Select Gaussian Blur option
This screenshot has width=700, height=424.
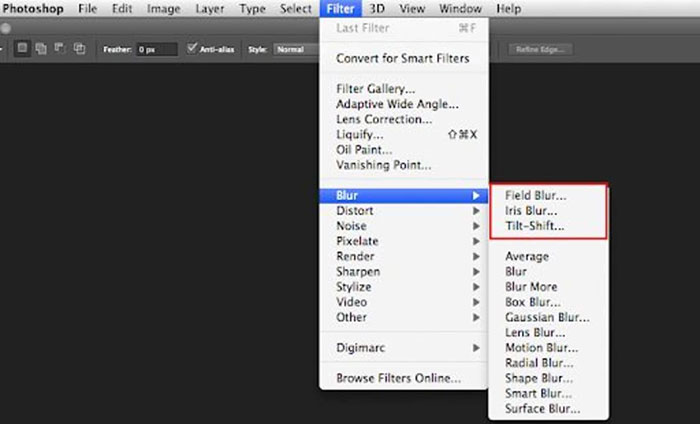(x=549, y=317)
